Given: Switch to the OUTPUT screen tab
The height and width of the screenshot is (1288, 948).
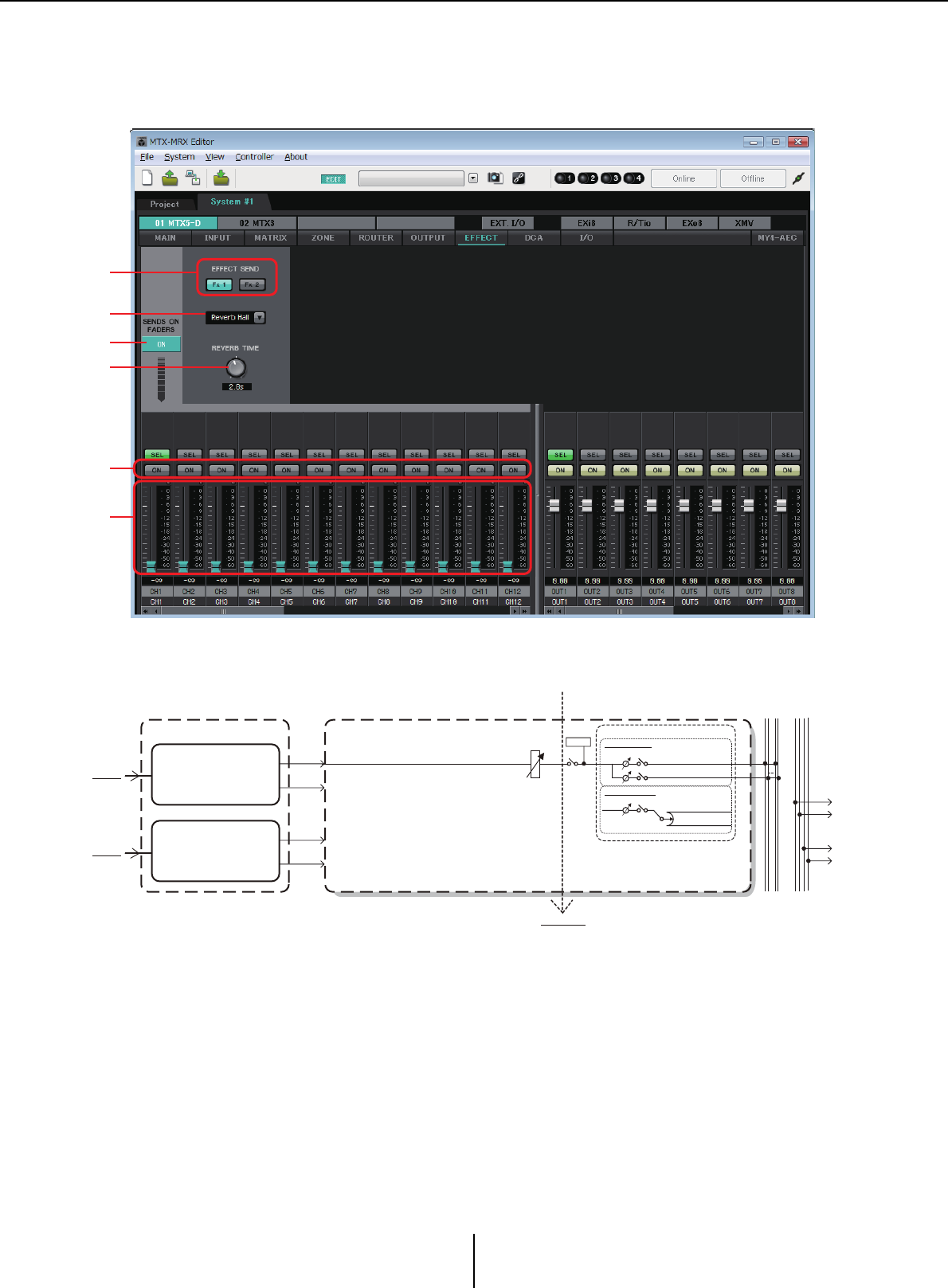Looking at the screenshot, I should click(428, 237).
